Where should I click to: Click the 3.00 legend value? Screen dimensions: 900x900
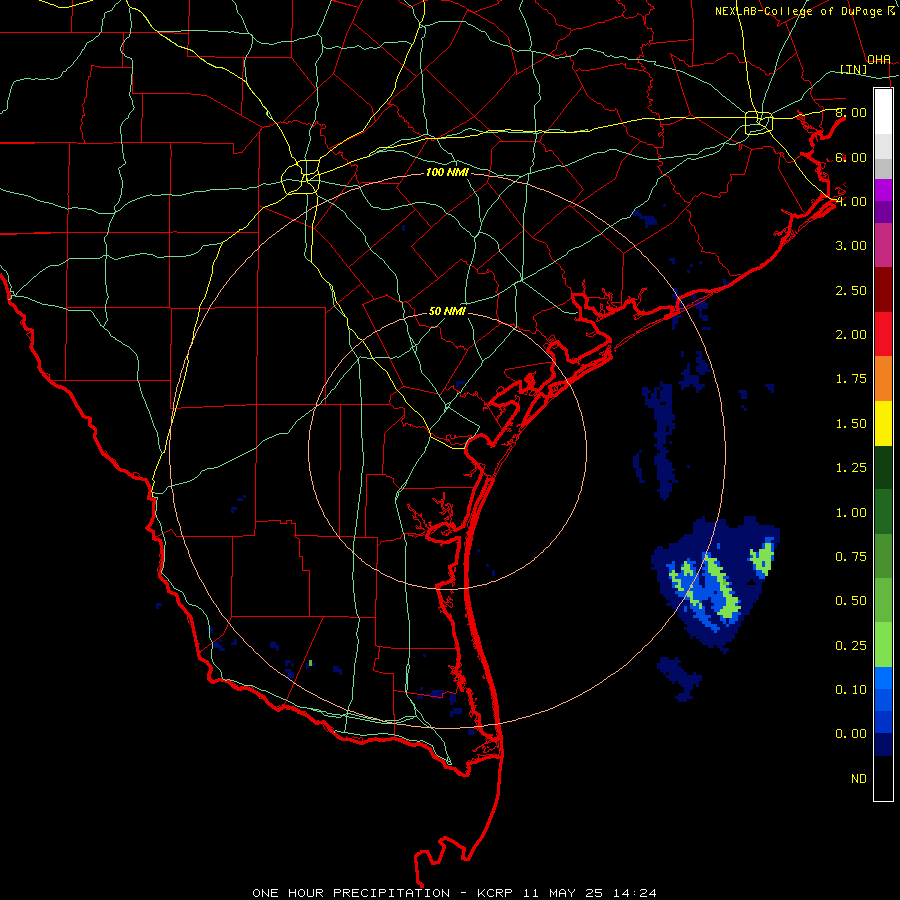point(851,246)
